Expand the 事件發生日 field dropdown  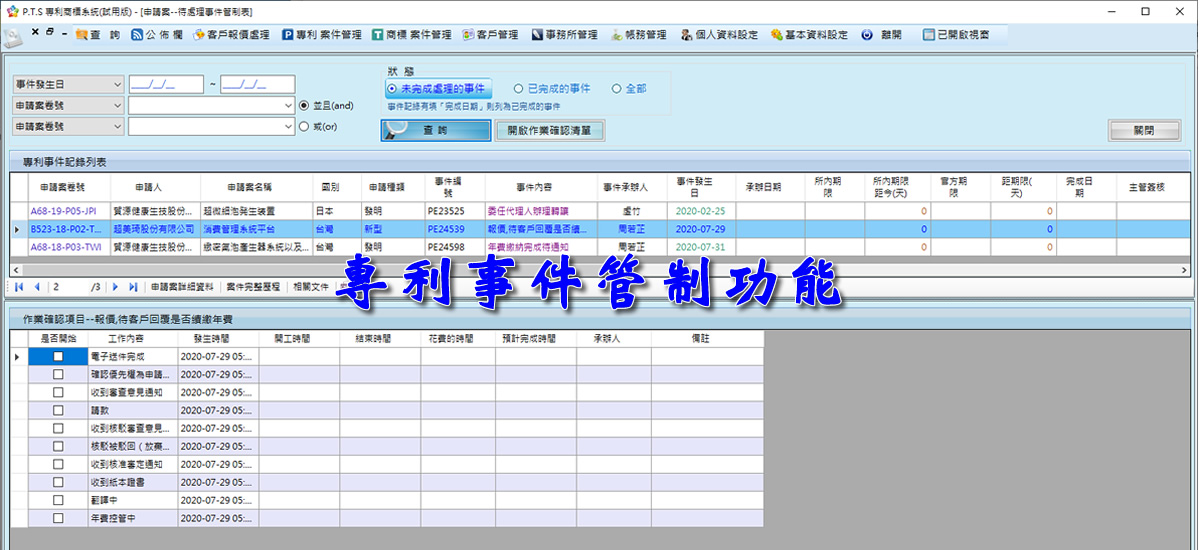118,84
